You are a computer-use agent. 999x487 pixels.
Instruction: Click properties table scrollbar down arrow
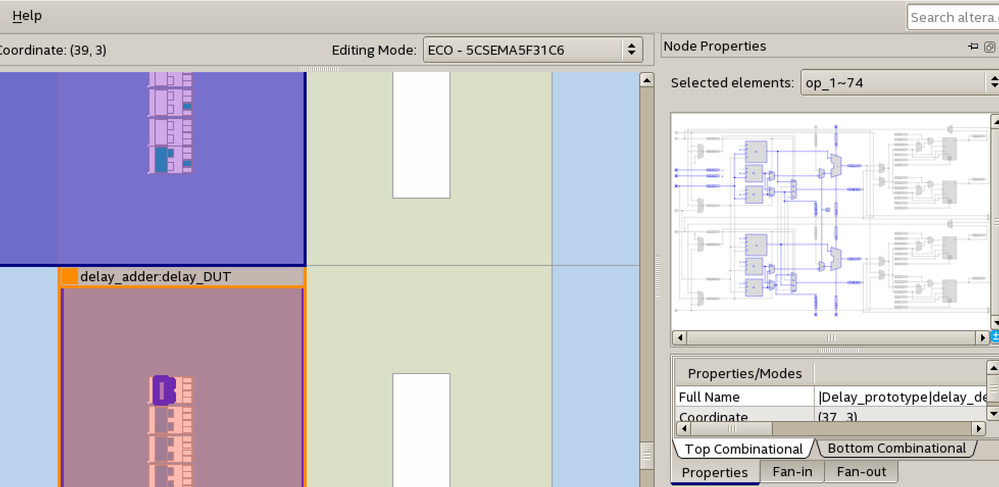993,414
